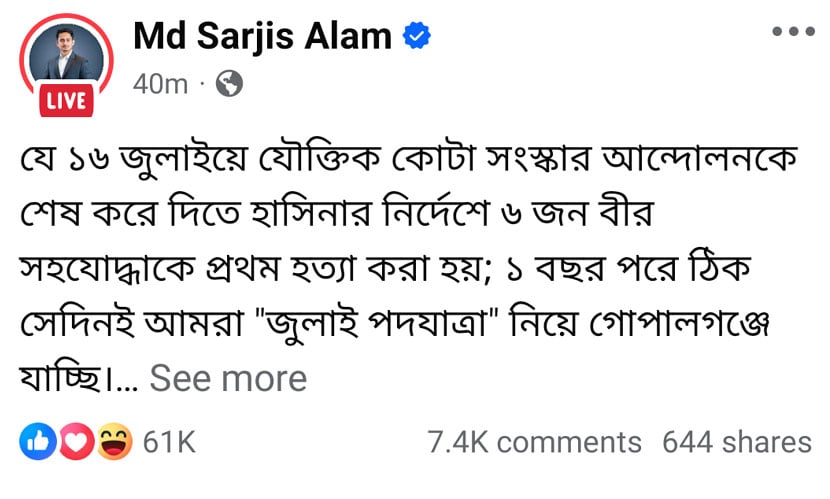Click the red Love heart reaction icon
The width and height of the screenshot is (830, 499).
[x=76, y=441]
